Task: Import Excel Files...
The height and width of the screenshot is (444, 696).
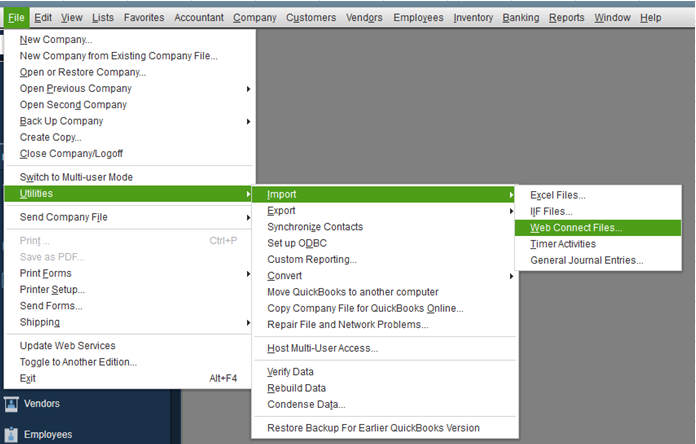Action: [598, 195]
